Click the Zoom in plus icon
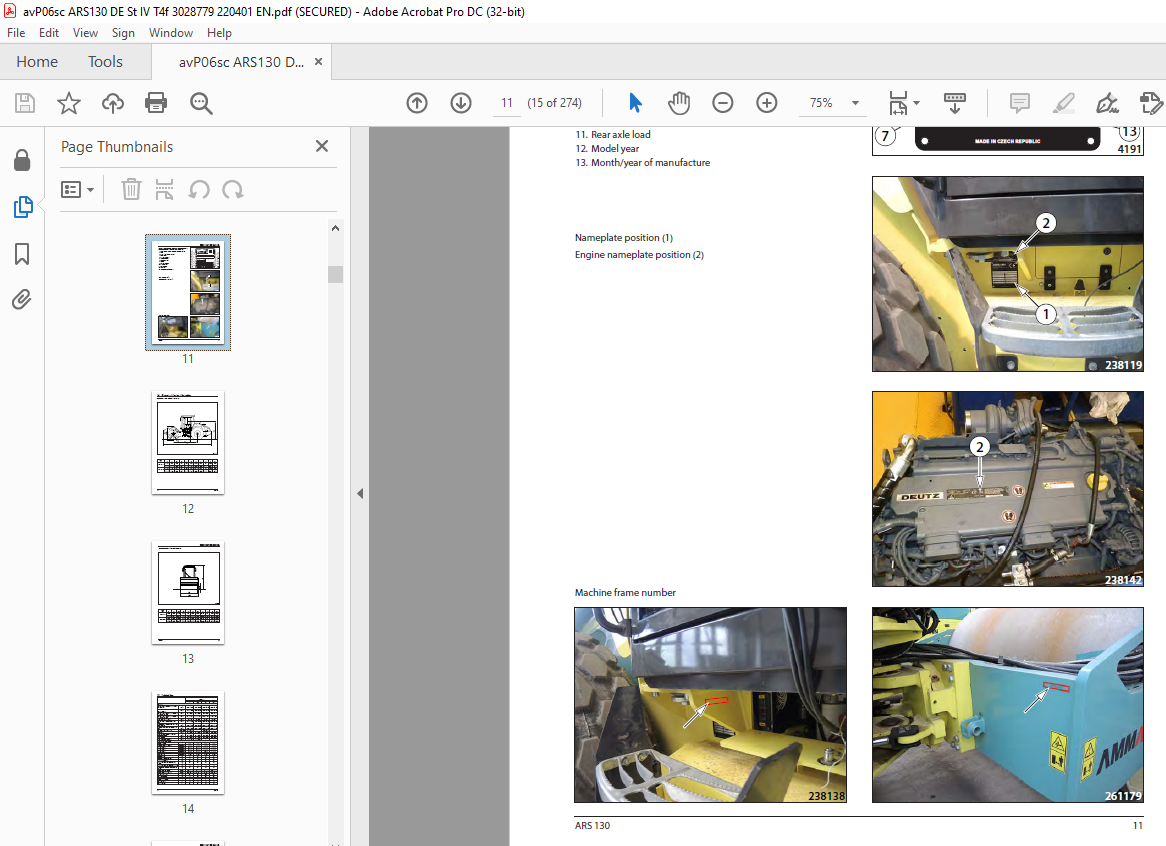Viewport: 1166px width, 846px height. pos(767,103)
